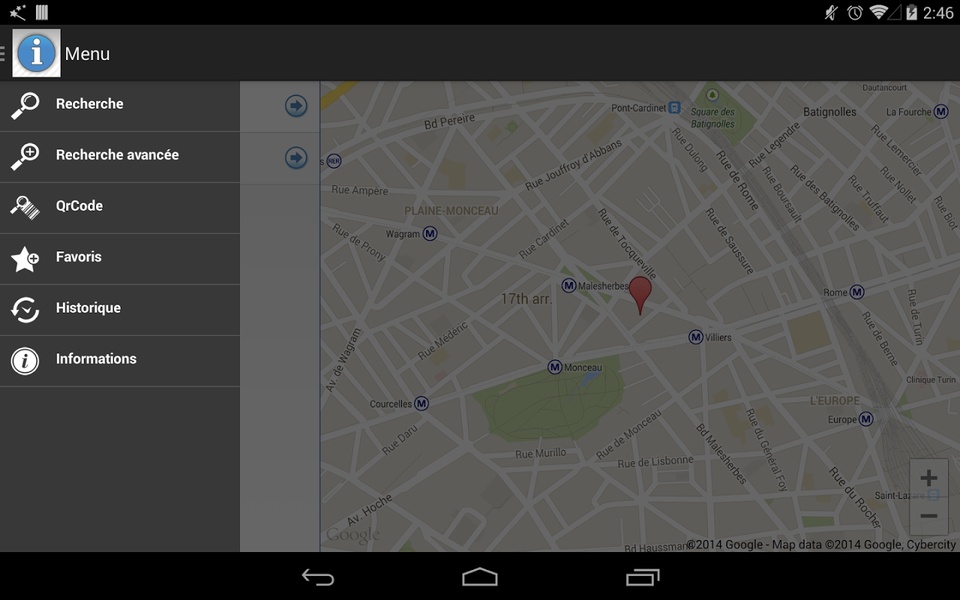960x600 pixels.
Task: Click the Menu title text
Action: pyautogui.click(x=87, y=54)
